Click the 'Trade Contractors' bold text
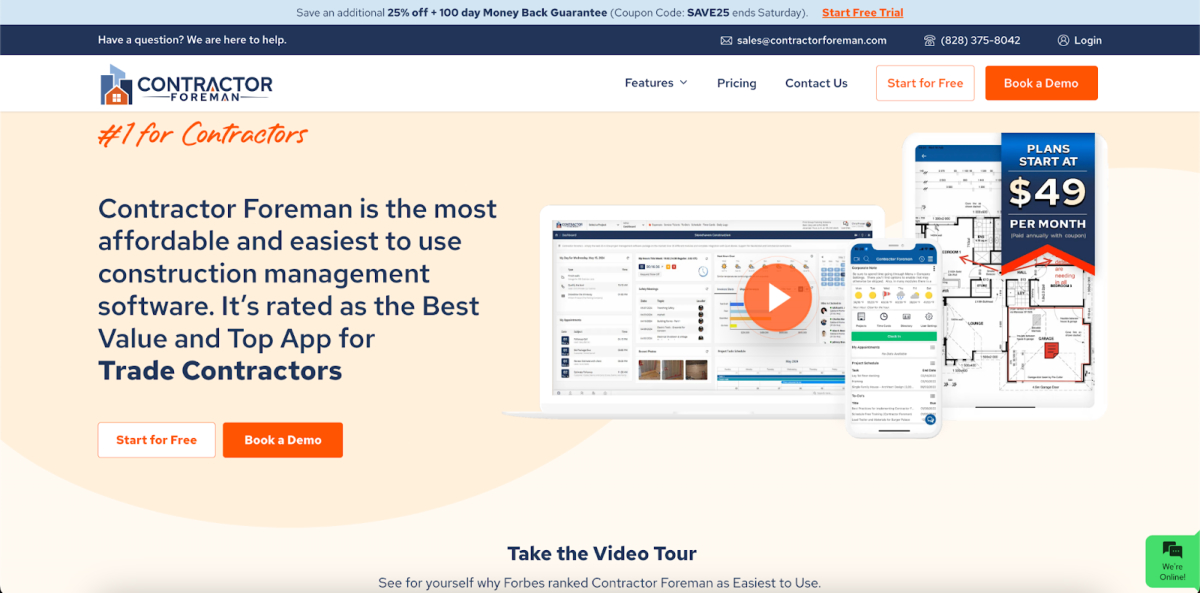Image resolution: width=1200 pixels, height=593 pixels. (220, 371)
